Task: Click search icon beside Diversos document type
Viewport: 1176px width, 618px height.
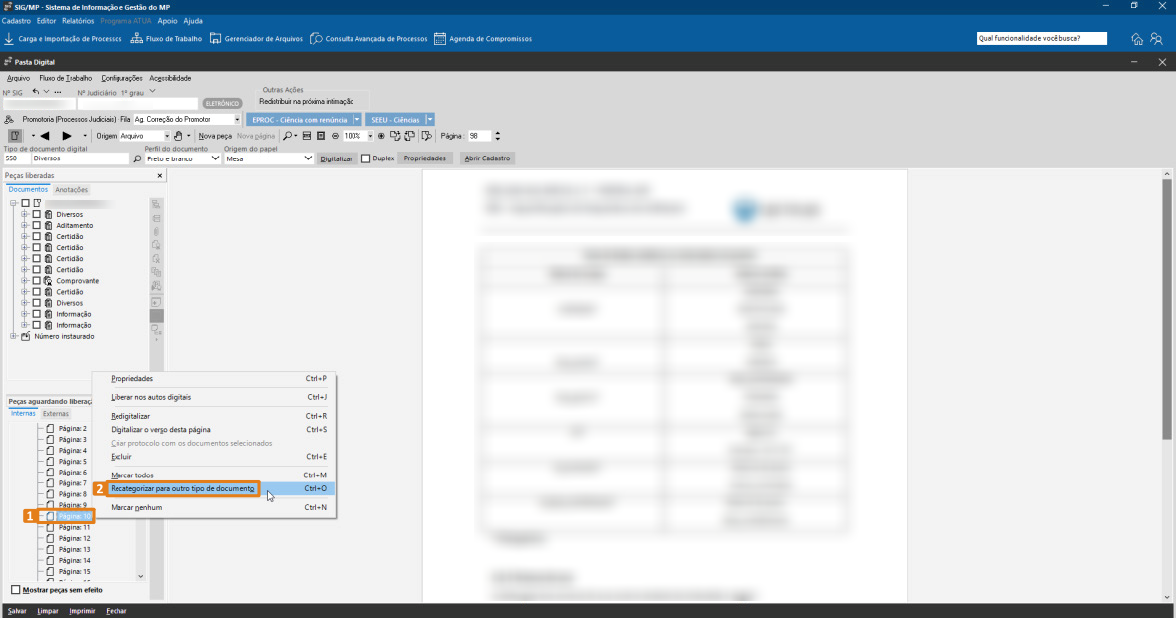Action: pos(136,158)
